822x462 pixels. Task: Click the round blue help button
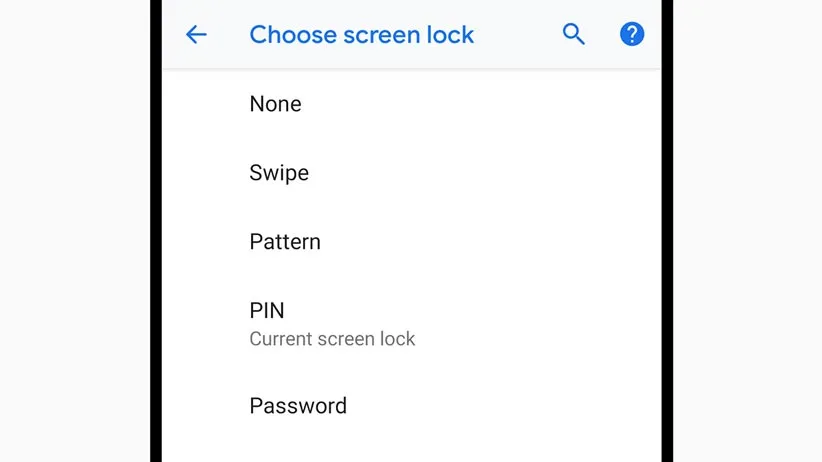coord(632,35)
